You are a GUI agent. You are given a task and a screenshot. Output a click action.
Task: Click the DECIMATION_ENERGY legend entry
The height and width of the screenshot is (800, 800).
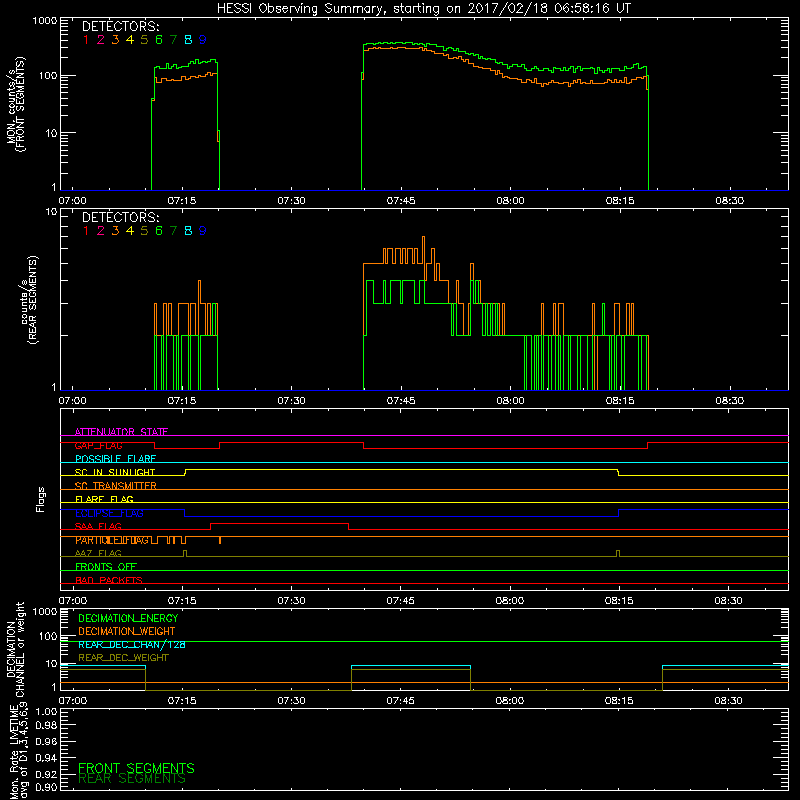128,618
